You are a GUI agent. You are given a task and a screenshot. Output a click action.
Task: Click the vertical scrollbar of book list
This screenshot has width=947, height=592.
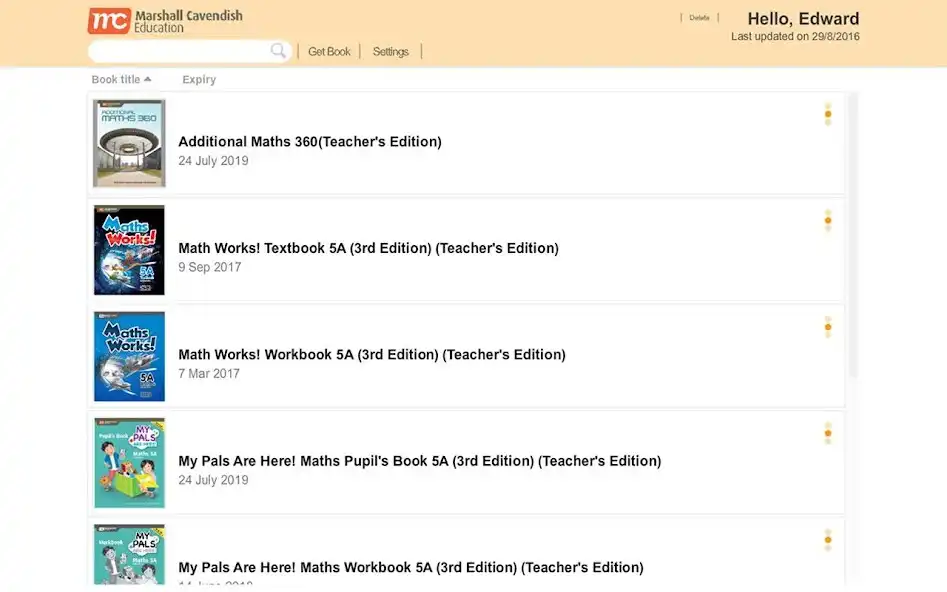click(853, 236)
